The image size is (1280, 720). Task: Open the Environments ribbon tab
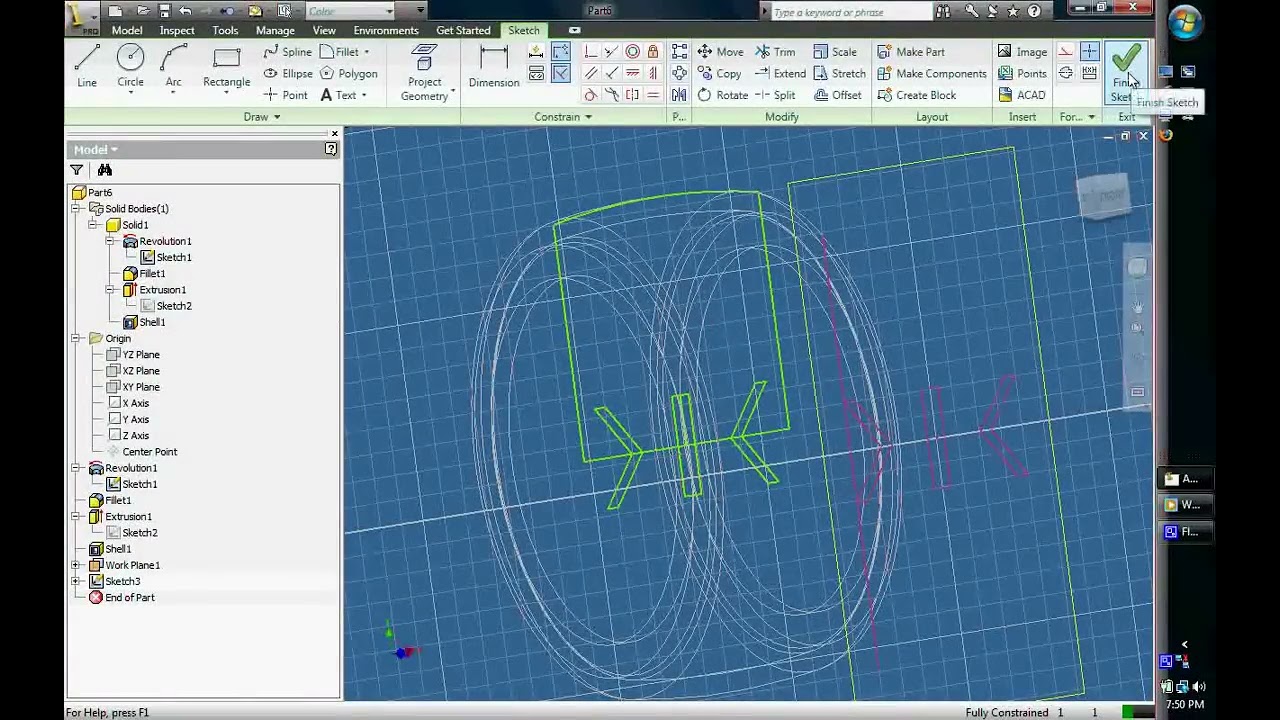385,30
